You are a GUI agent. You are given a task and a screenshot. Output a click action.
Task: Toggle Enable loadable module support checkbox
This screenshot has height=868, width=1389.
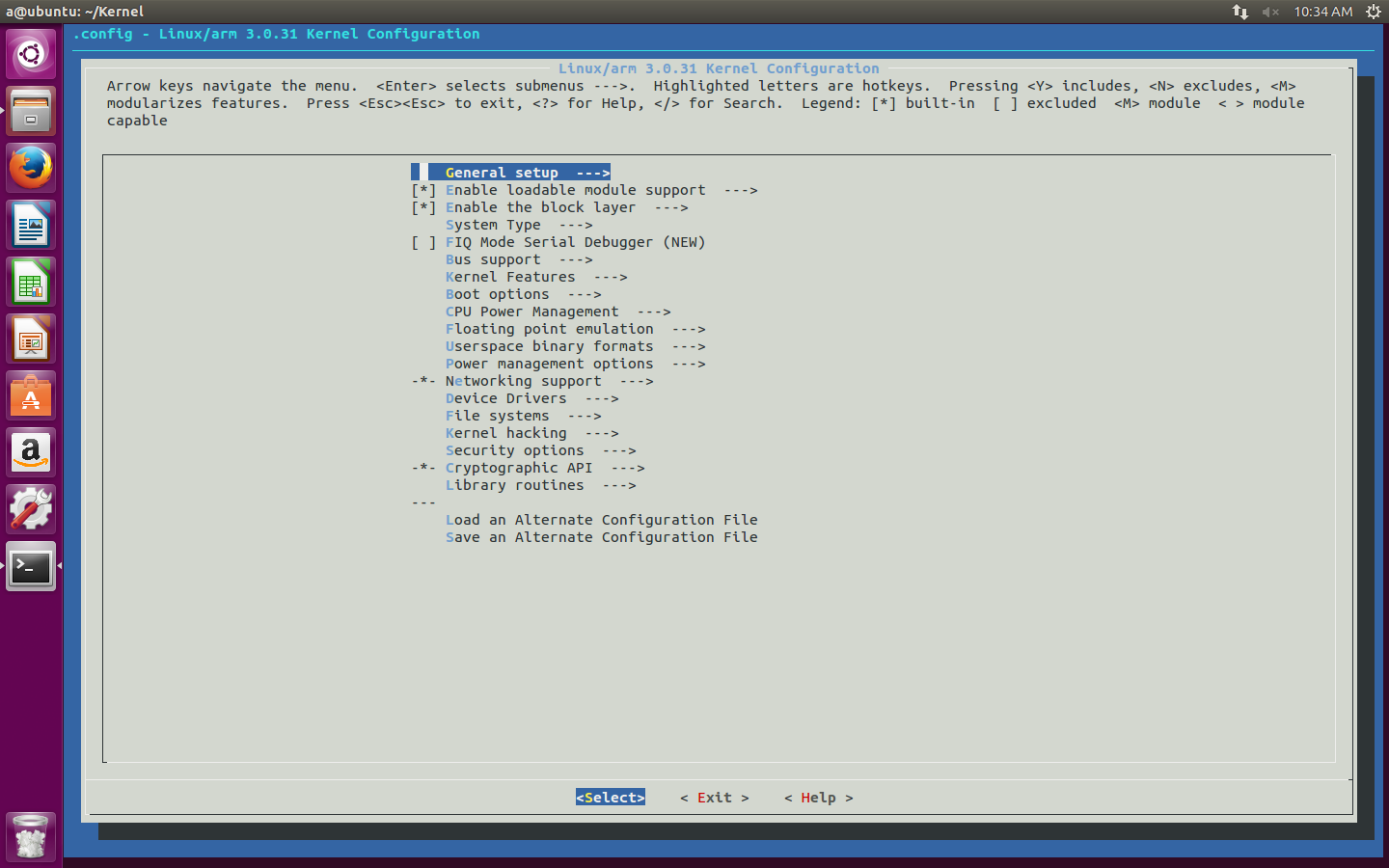click(423, 190)
